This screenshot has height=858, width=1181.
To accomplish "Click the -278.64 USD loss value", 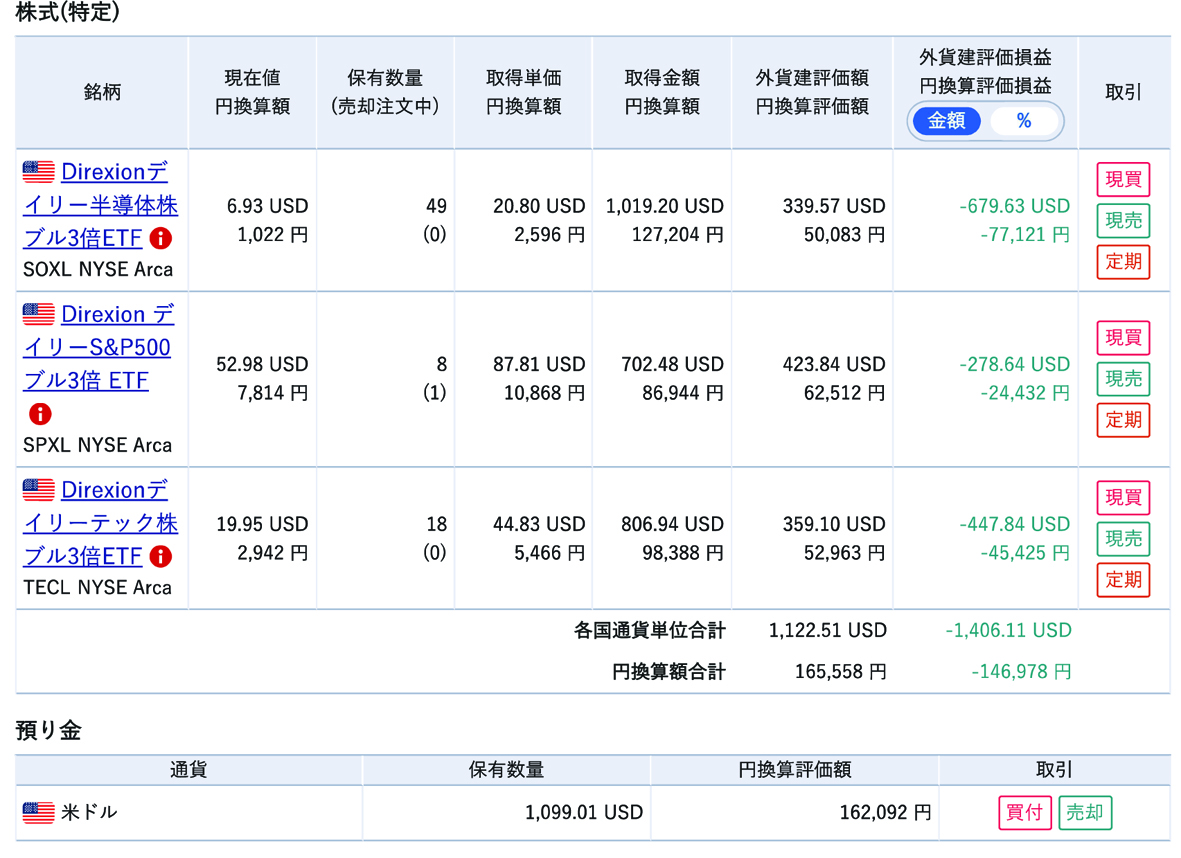I will tap(1015, 364).
